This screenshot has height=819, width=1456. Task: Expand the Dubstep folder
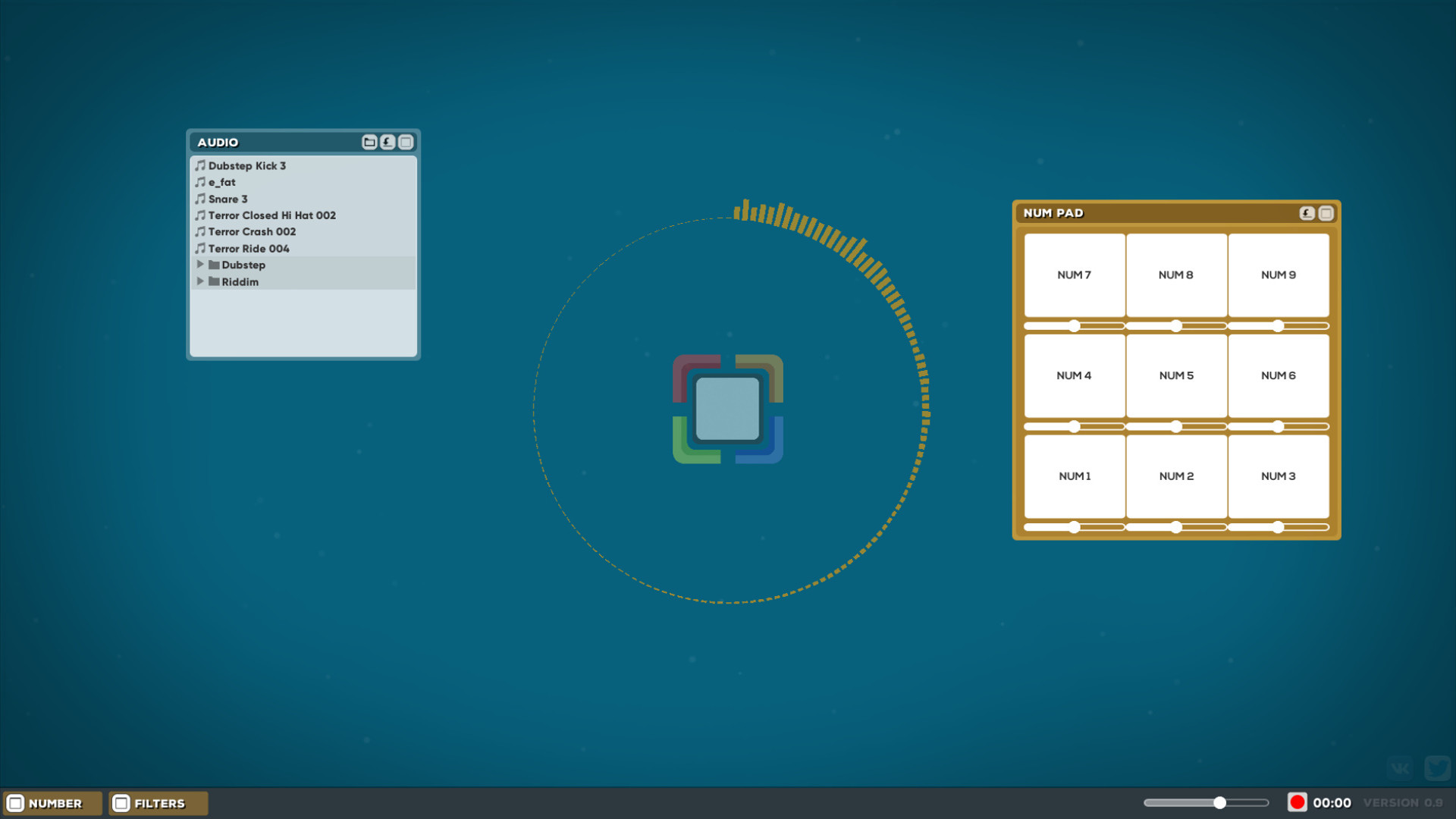pyautogui.click(x=199, y=264)
